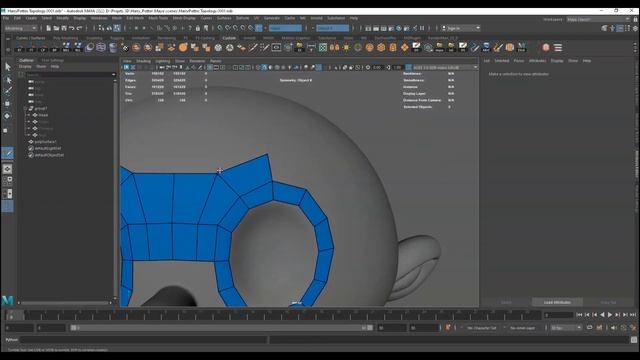Click the Save Scene icon
The width and height of the screenshot is (640, 360).
point(64,28)
